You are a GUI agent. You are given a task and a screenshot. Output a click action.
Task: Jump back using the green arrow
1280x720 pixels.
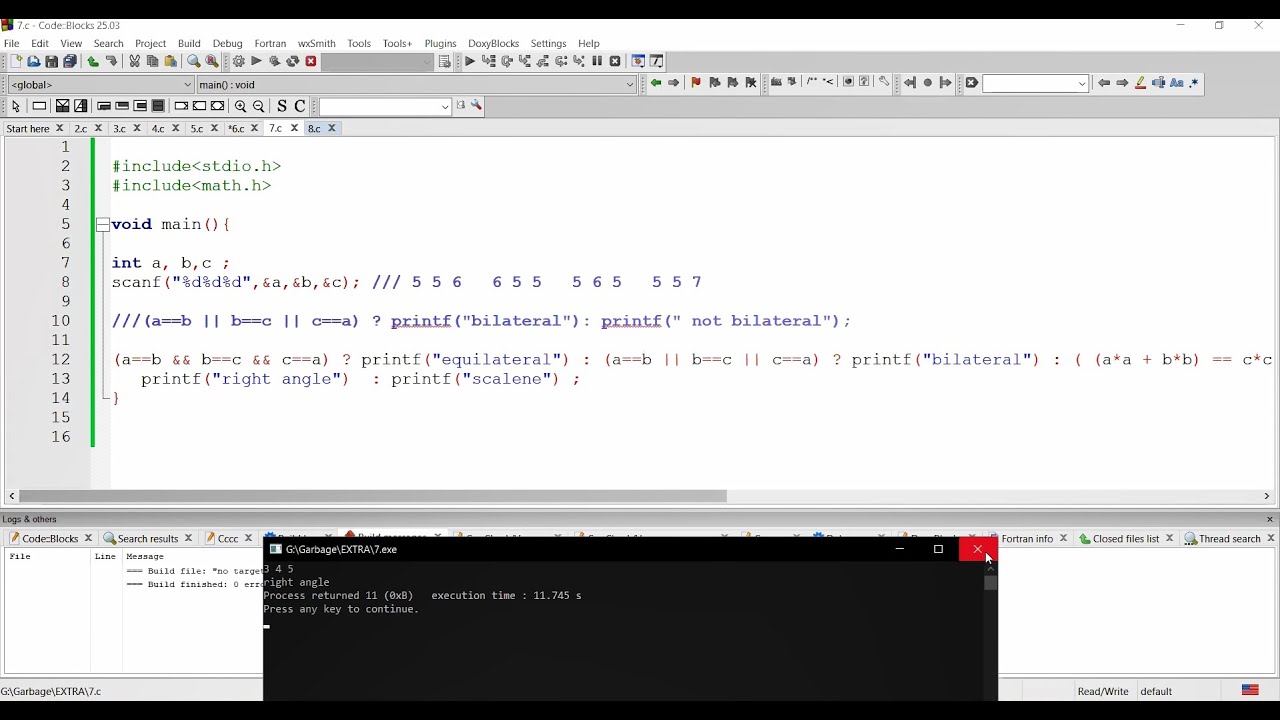(x=656, y=83)
